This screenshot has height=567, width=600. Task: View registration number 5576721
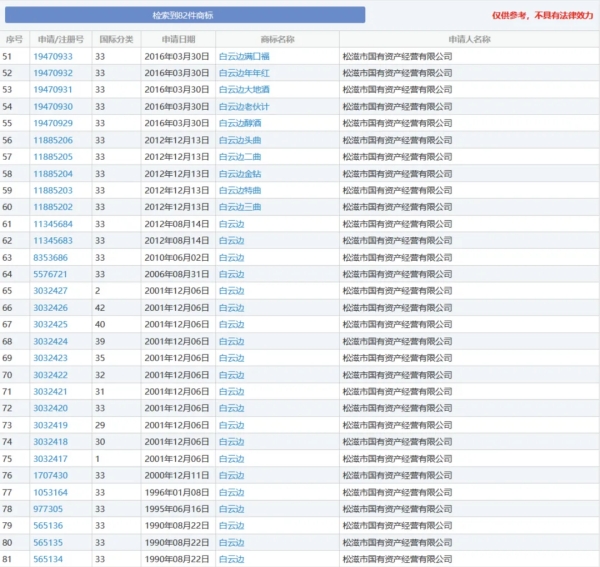tap(50, 274)
